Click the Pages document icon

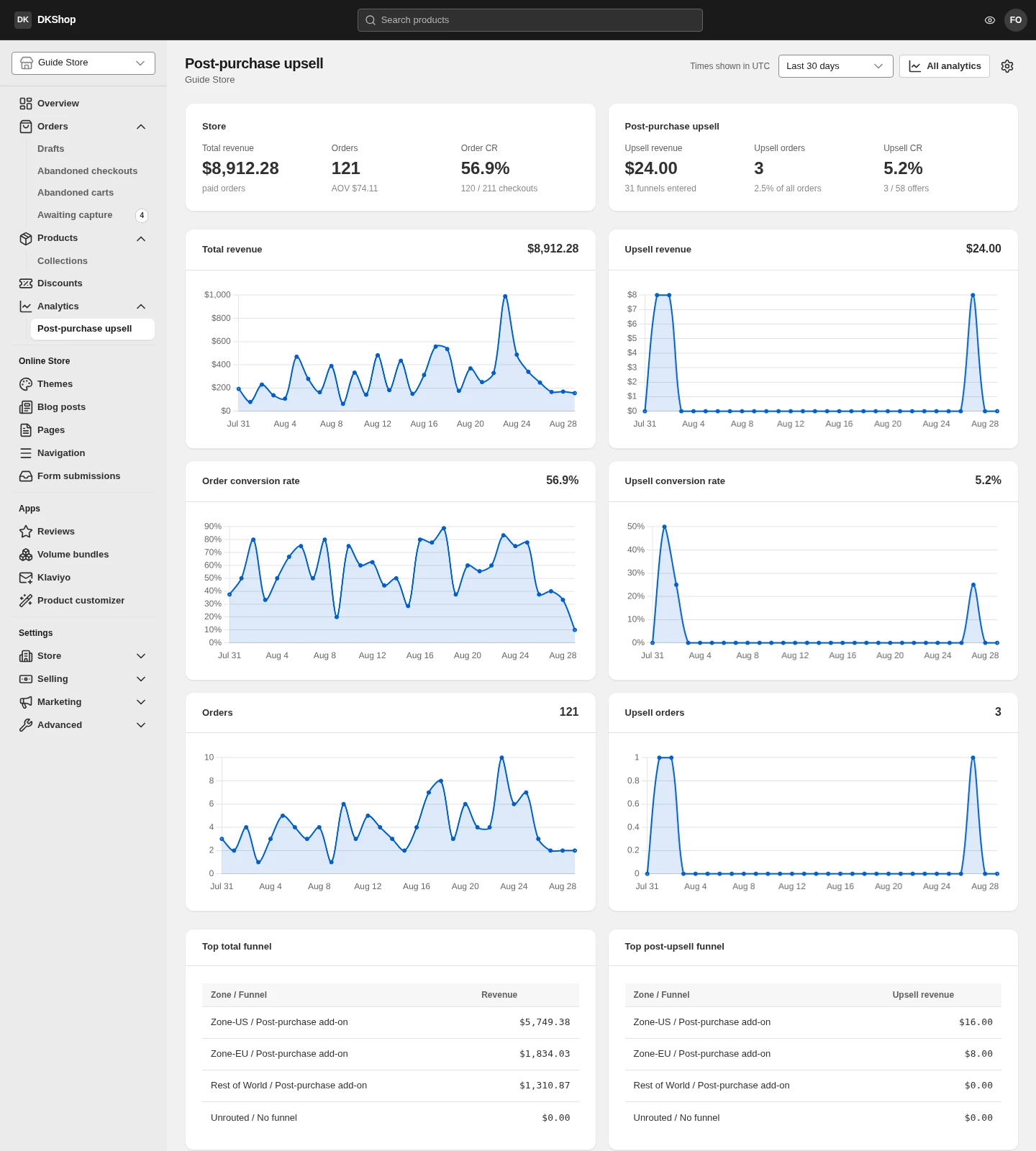tap(26, 430)
